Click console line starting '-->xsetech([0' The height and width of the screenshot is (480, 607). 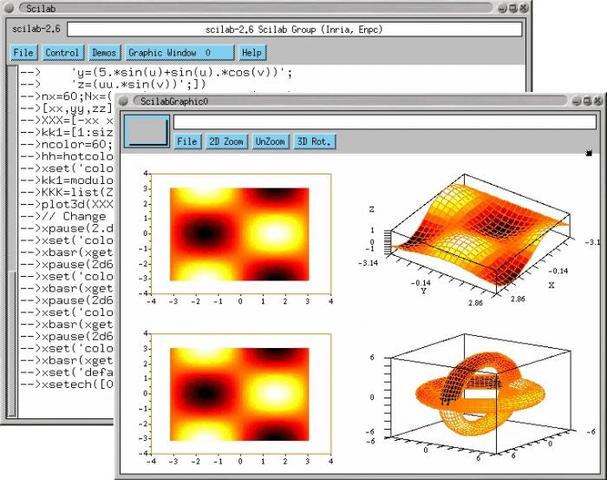pos(67,384)
